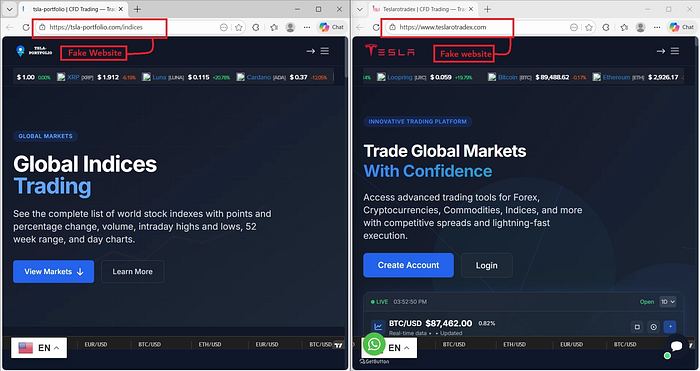Image resolution: width=700 pixels, height=371 pixels.
Task: Click Bitcoin link in right ticker
Action: pos(508,77)
